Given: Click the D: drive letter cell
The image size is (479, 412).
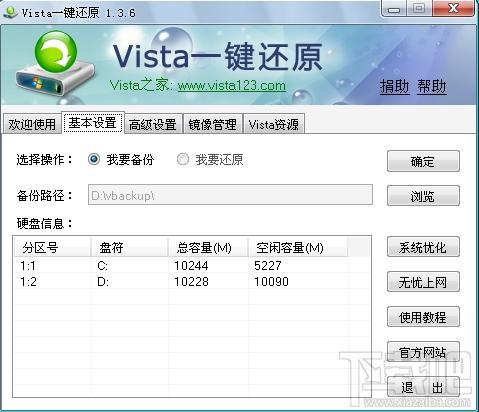Looking at the screenshot, I should pos(103,282).
